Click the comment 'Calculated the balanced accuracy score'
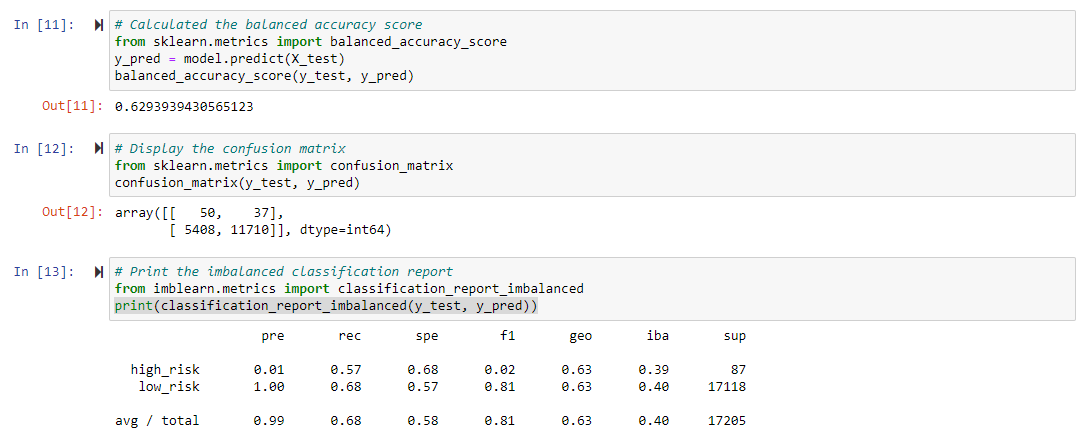1083x448 pixels. [268, 25]
